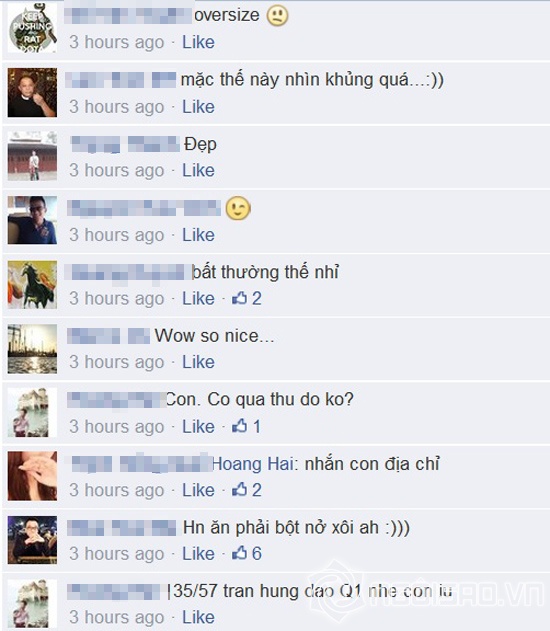The image size is (550, 631).
Task: Click '3 hours ago' timestamp on 'Đẹp' comment
Action: (117, 170)
